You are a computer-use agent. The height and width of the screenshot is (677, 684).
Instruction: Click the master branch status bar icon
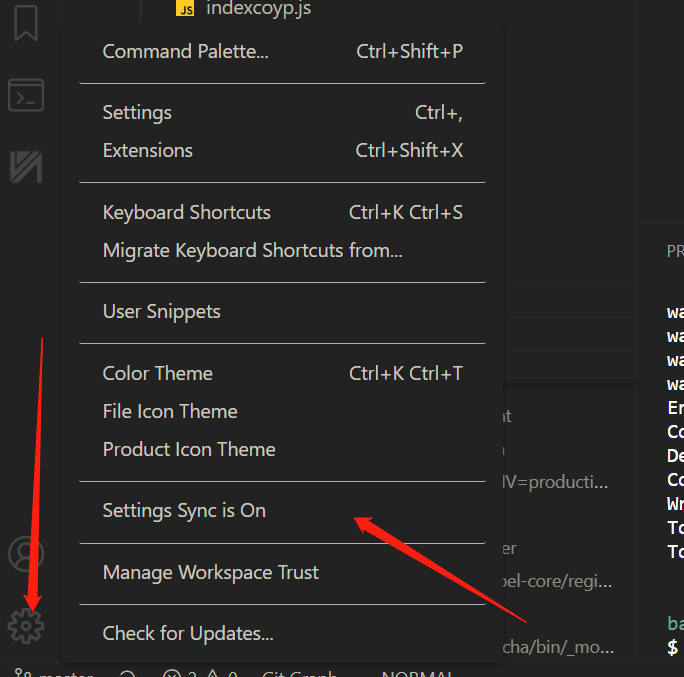[23, 674]
